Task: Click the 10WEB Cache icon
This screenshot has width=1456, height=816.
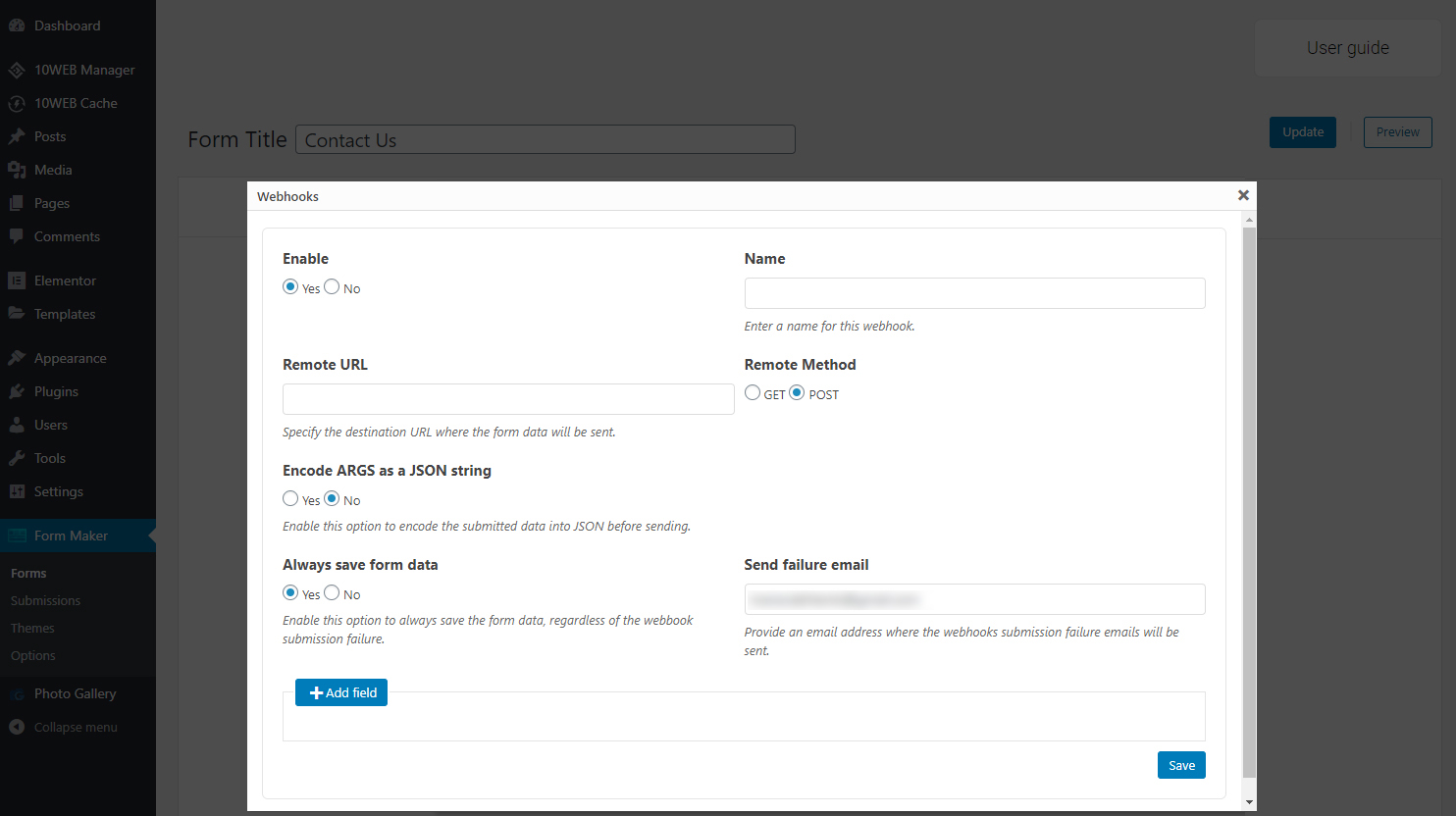Action: 17,103
